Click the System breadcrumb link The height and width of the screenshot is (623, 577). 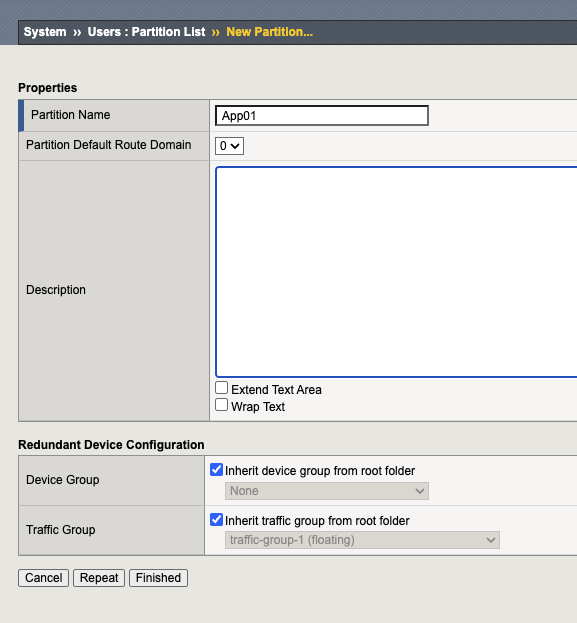coord(45,32)
